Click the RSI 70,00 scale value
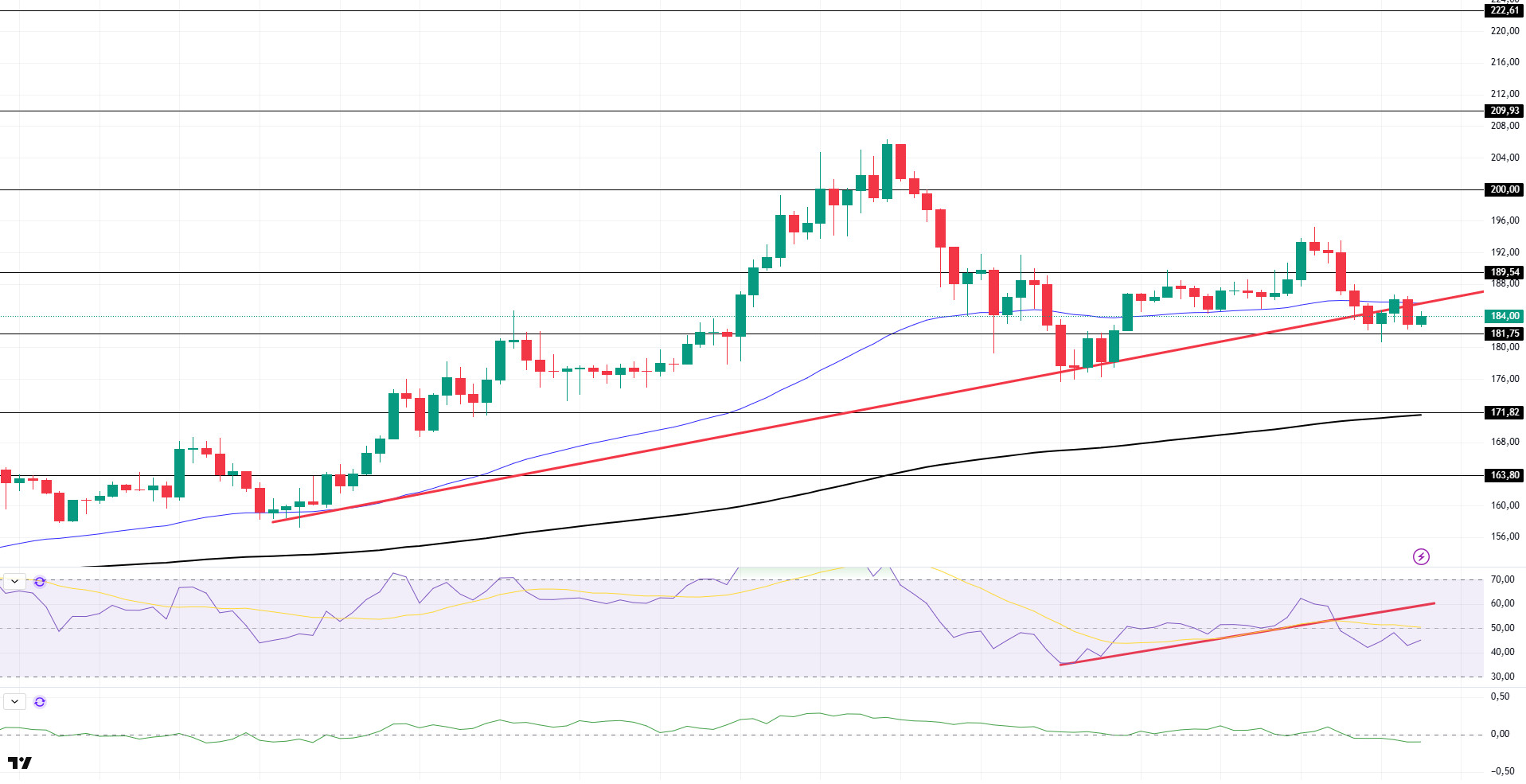The image size is (1526, 784). click(x=1503, y=579)
